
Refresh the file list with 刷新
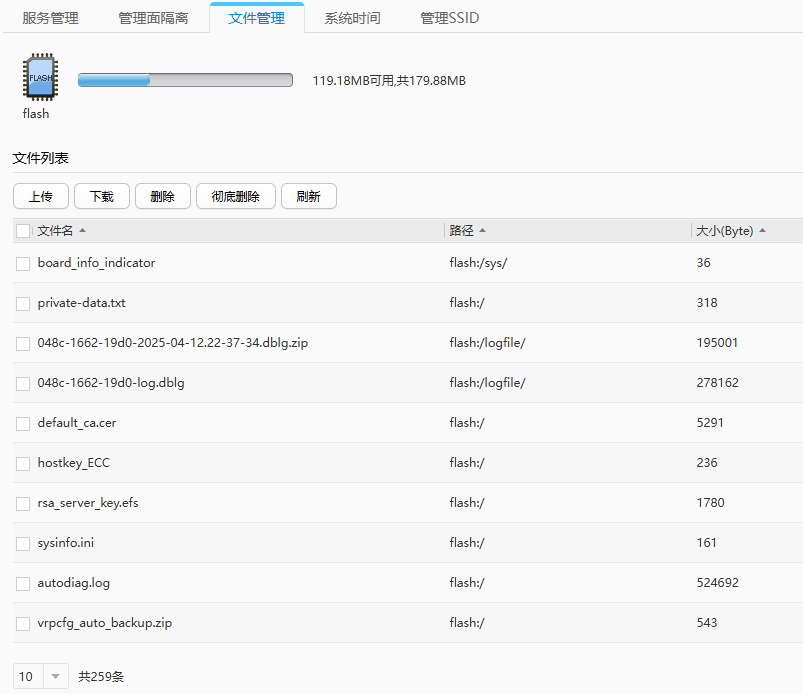308,197
